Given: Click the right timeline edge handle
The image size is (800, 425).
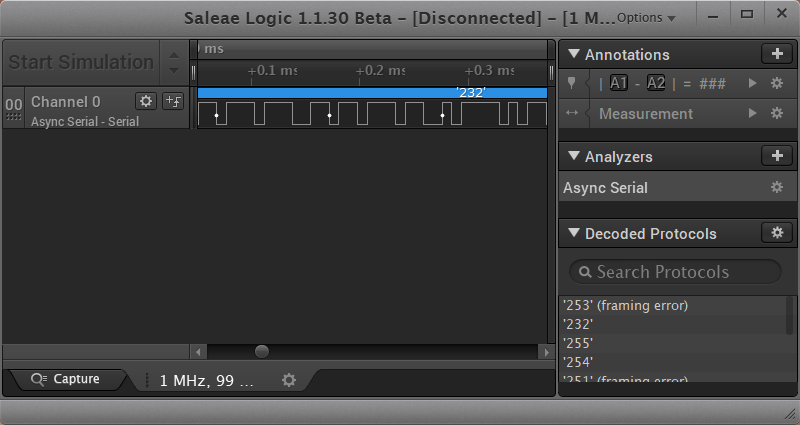Looking at the screenshot, I should point(551,73).
